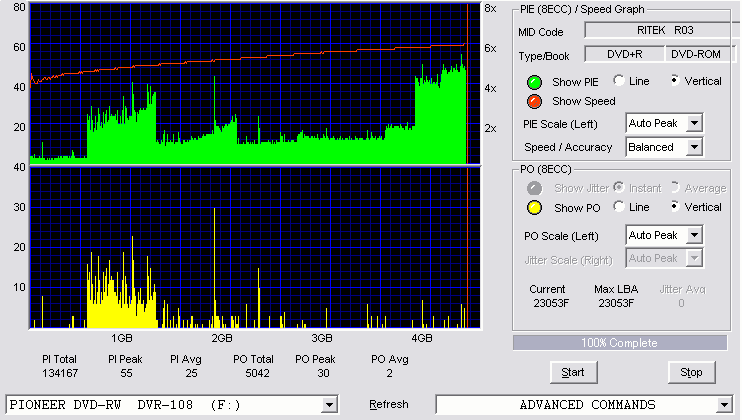Click the tall PO spike near 2GB
This screenshot has width=742, height=420.
[214, 267]
